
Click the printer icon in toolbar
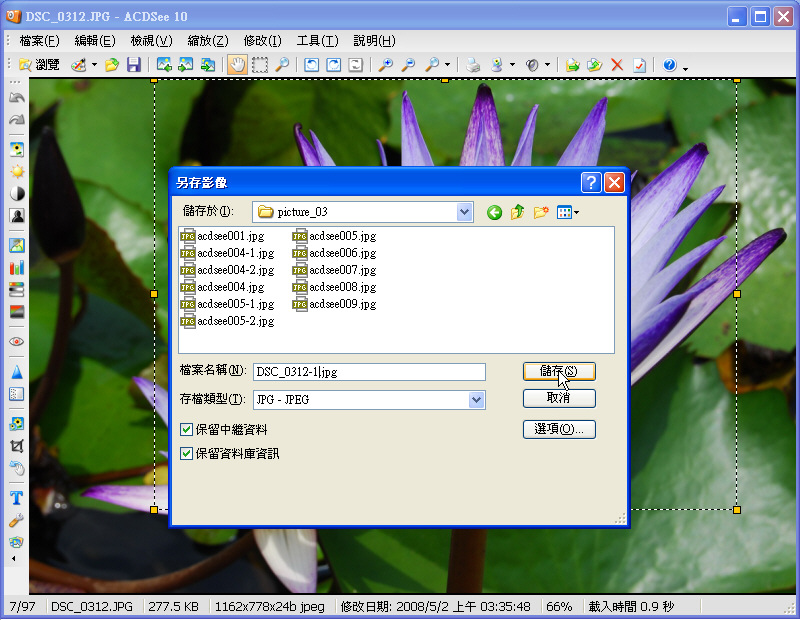tap(473, 65)
